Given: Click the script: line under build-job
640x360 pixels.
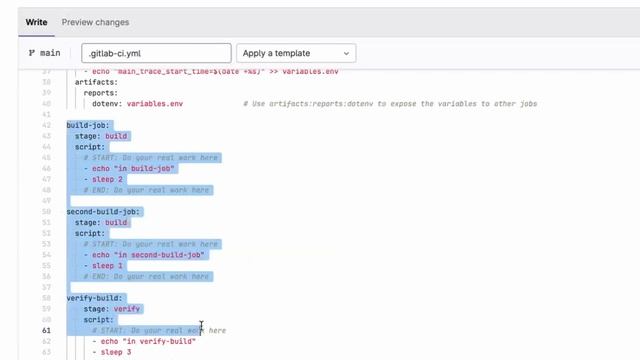Looking at the screenshot, I should pos(90,147).
